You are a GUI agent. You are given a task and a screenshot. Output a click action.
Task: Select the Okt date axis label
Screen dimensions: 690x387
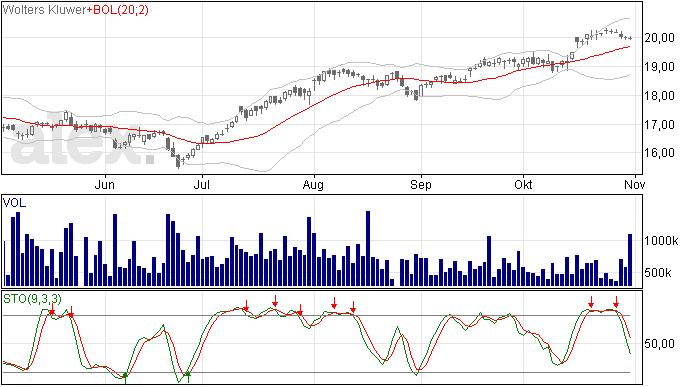(523, 185)
